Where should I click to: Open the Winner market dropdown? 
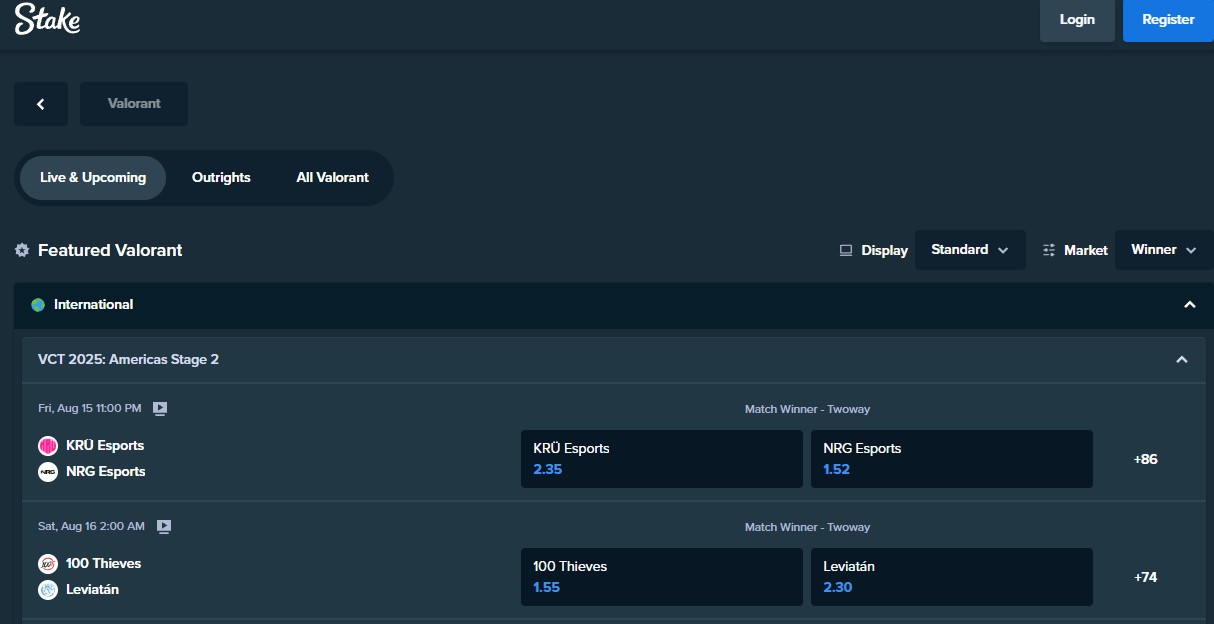1164,250
